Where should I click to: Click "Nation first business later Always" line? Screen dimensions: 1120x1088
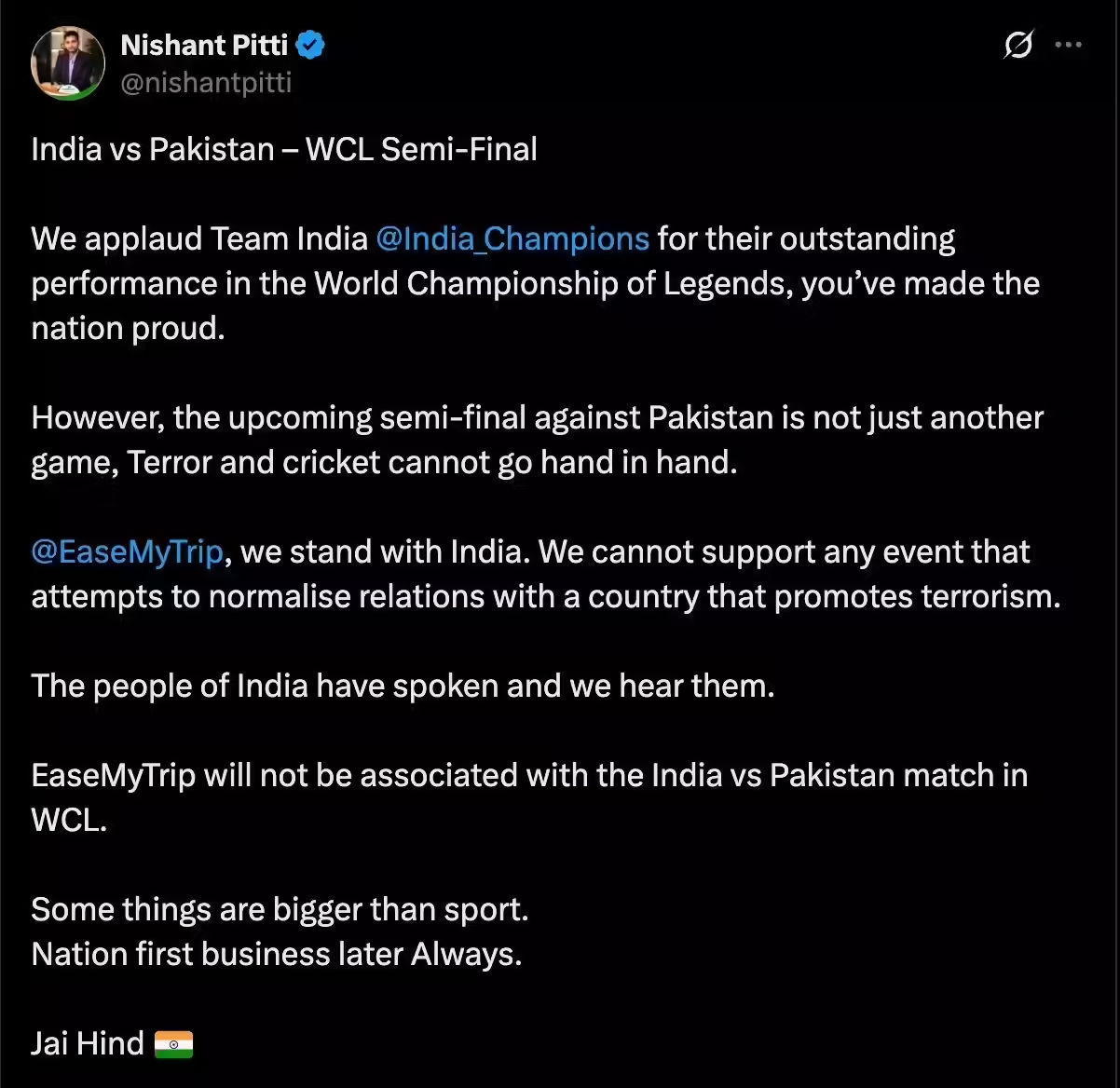(276, 954)
